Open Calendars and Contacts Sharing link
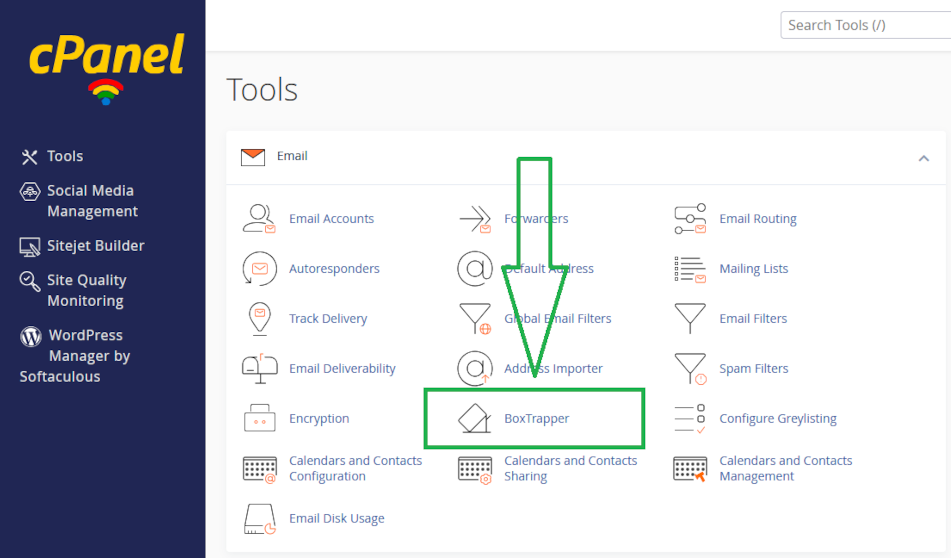 [570, 469]
